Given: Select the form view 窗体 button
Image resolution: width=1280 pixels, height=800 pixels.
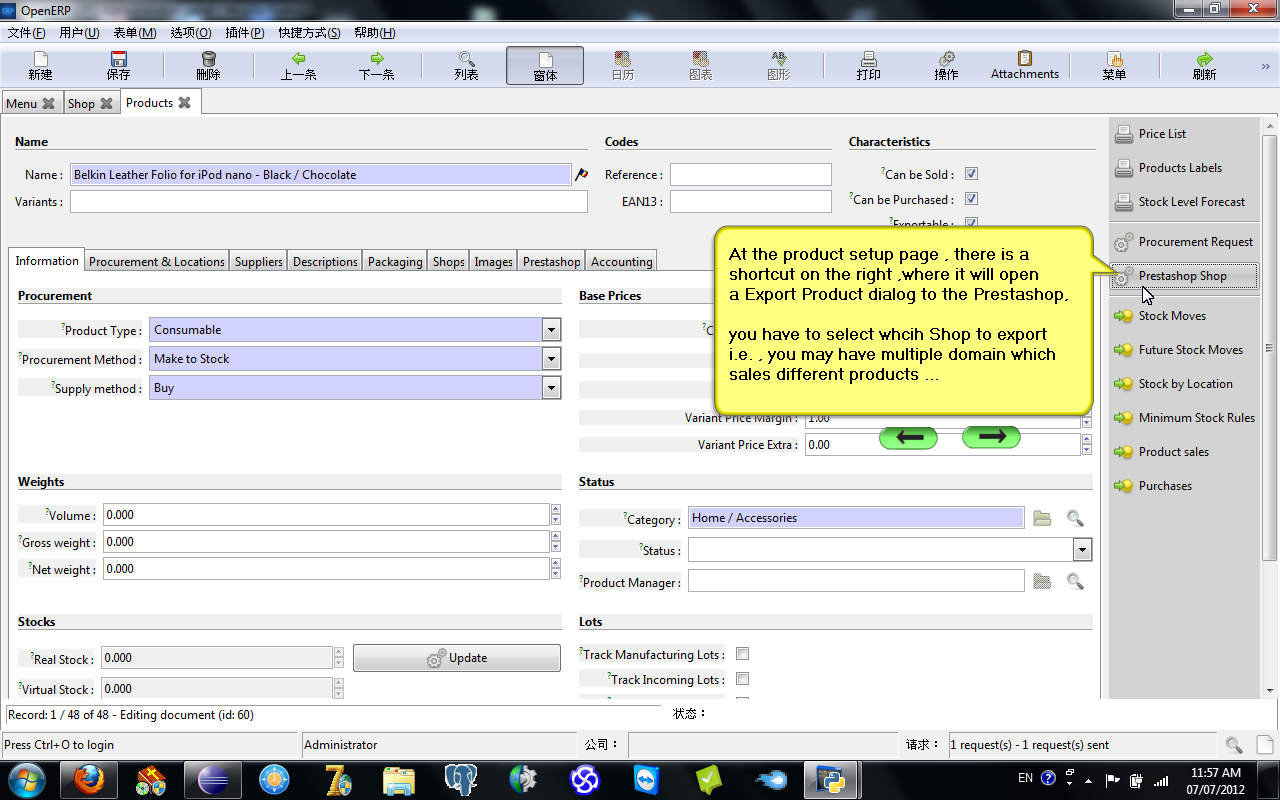Looking at the screenshot, I should coord(545,66).
